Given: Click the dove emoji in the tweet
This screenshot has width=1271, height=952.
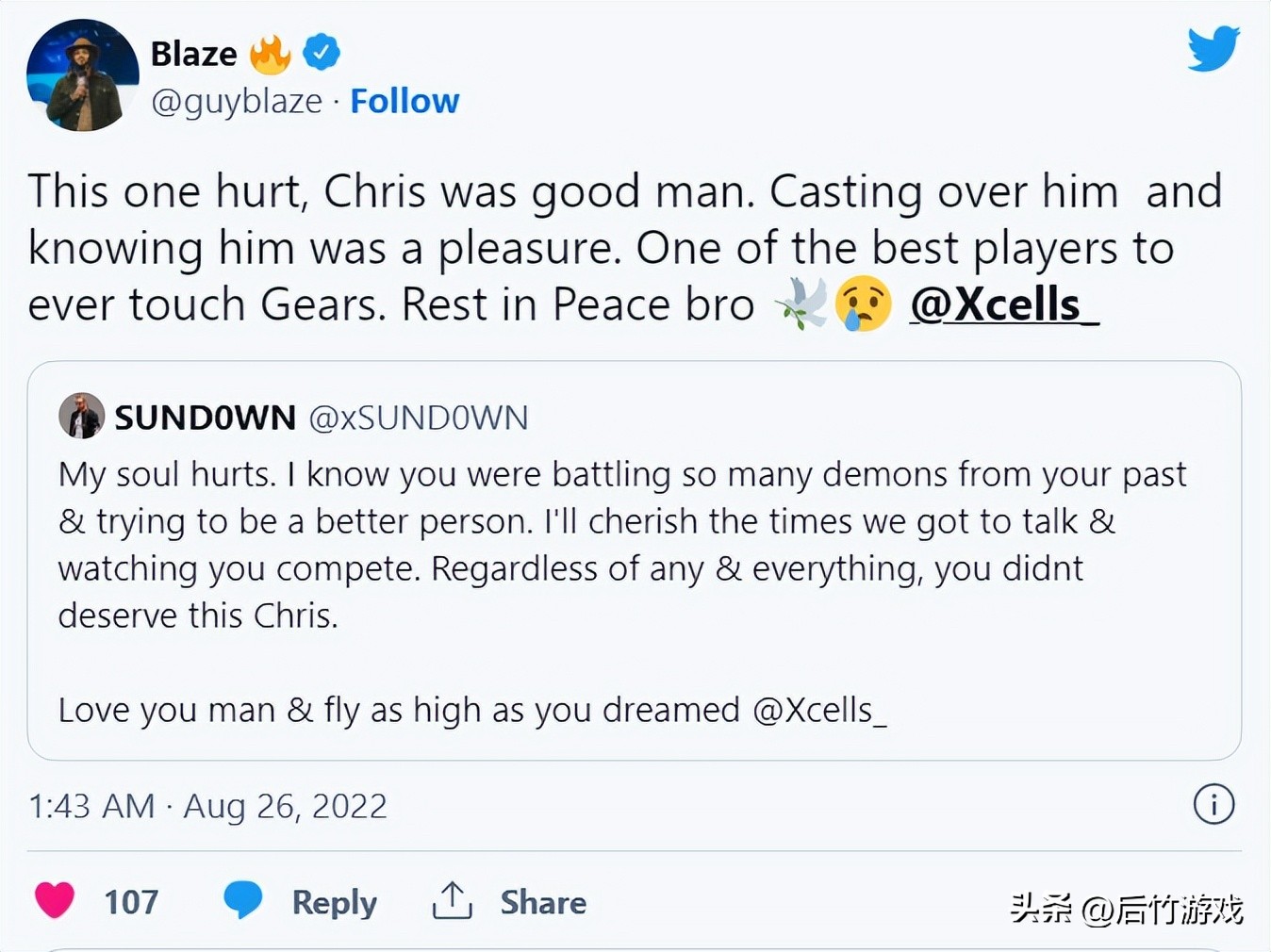Looking at the screenshot, I should coord(804,304).
